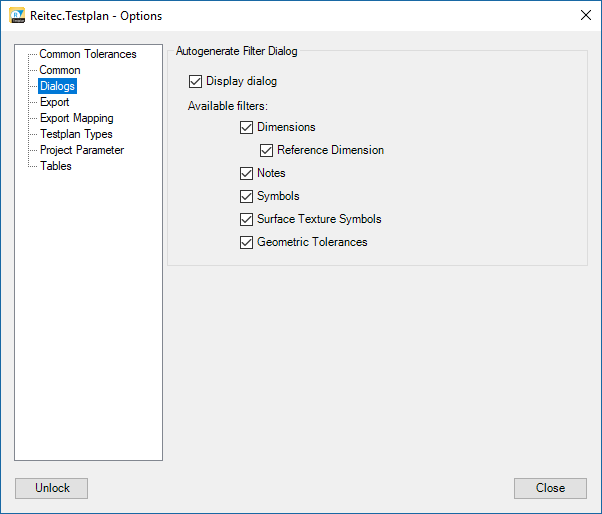Disable Surface Texture Symbols filter

point(247,219)
